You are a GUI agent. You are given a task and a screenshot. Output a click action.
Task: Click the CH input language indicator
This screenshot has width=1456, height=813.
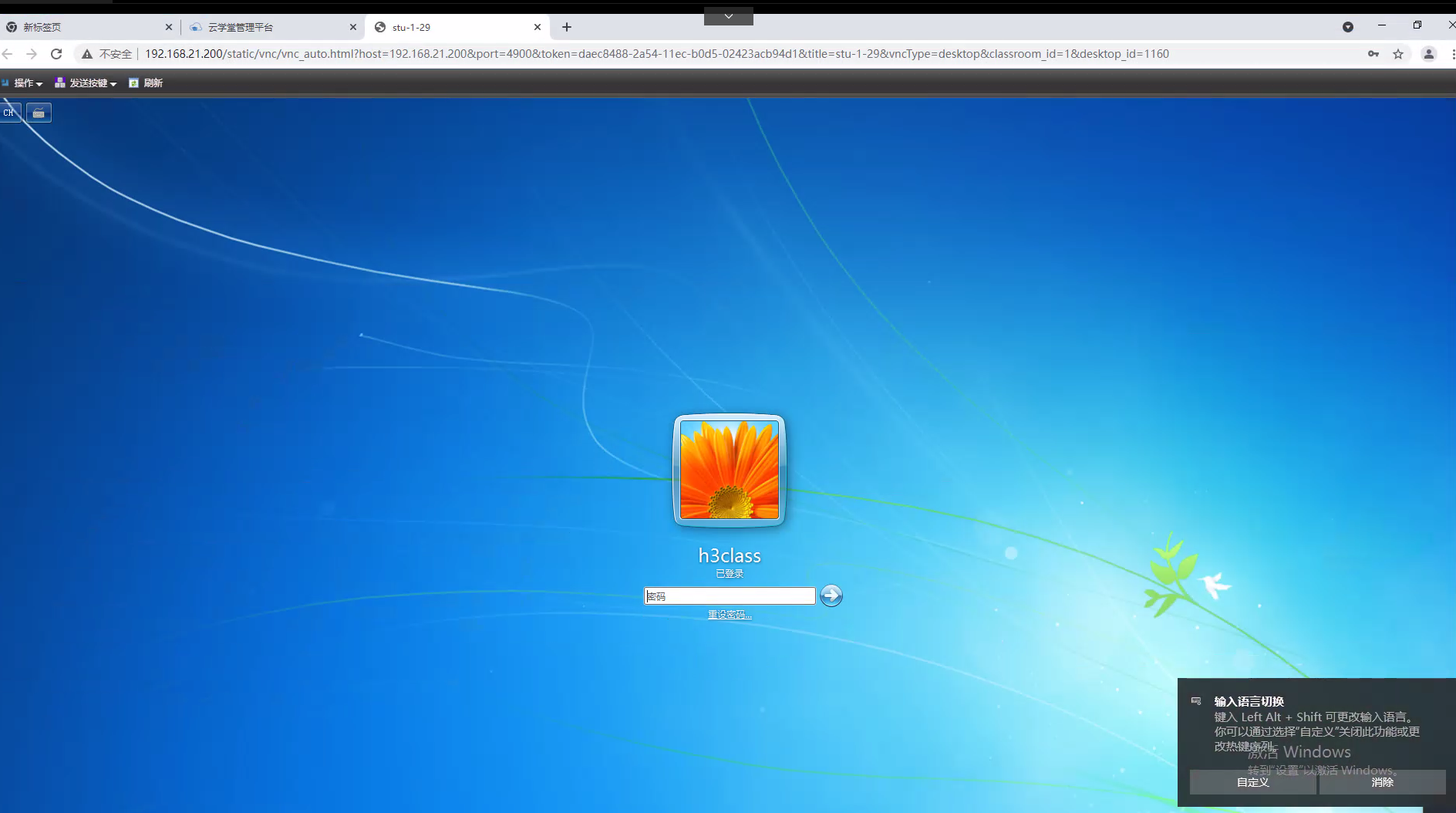pos(9,113)
